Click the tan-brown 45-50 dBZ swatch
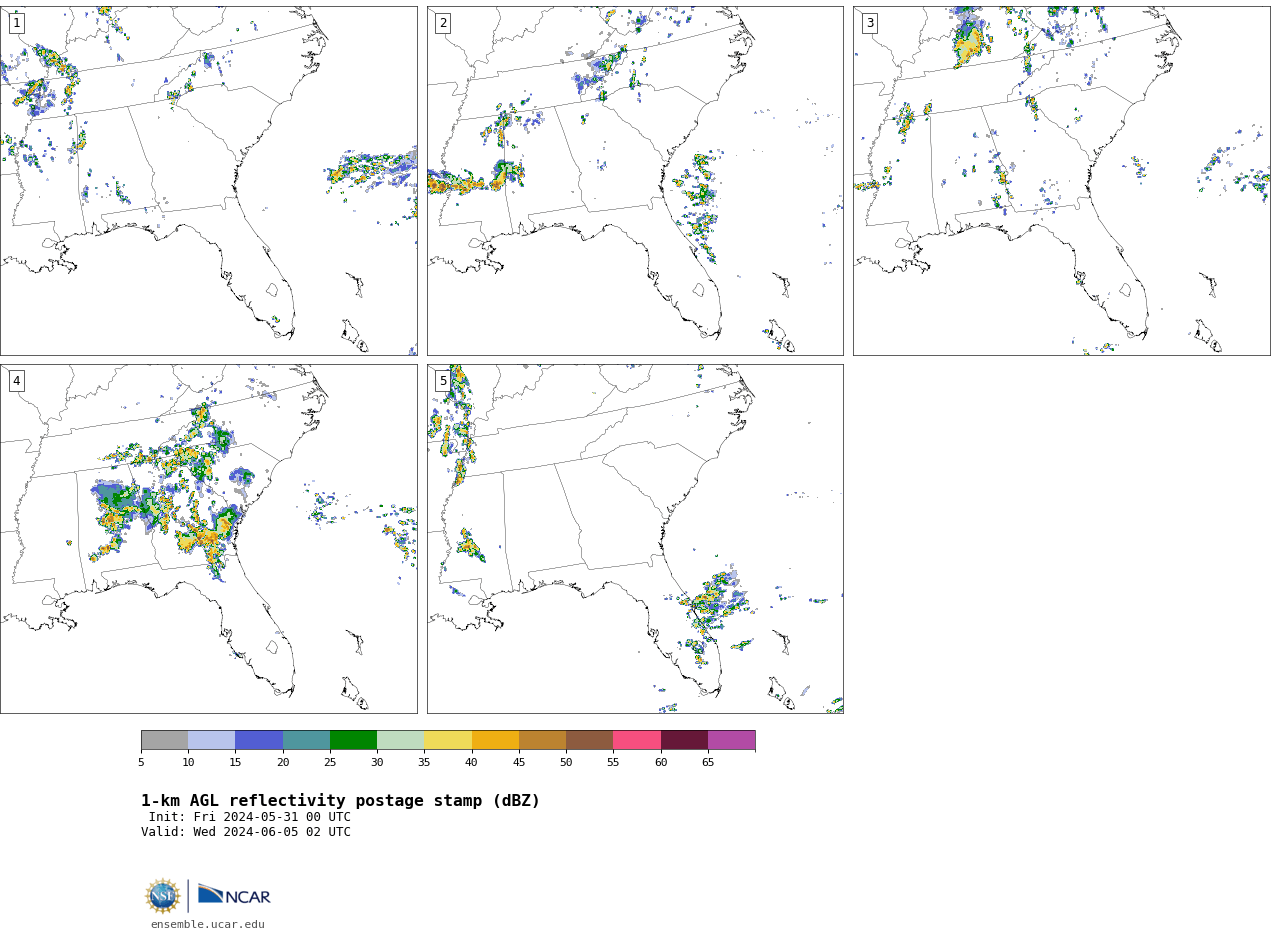The height and width of the screenshot is (936, 1280). [542, 740]
